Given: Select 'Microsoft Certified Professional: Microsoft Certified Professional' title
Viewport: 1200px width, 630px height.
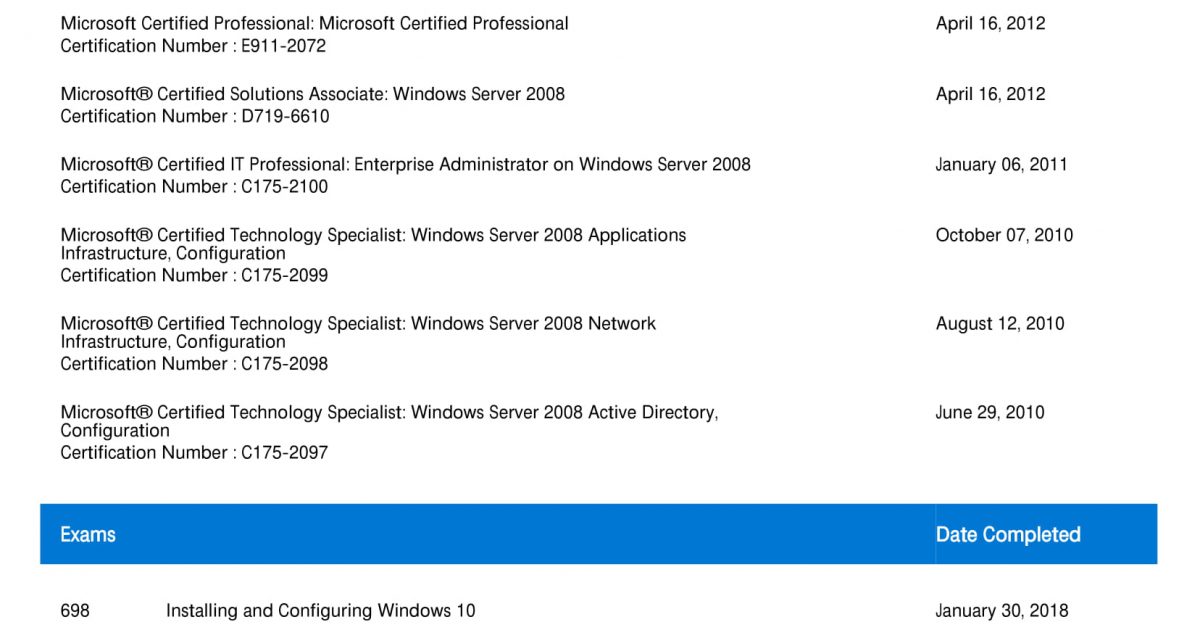Looking at the screenshot, I should [x=314, y=23].
